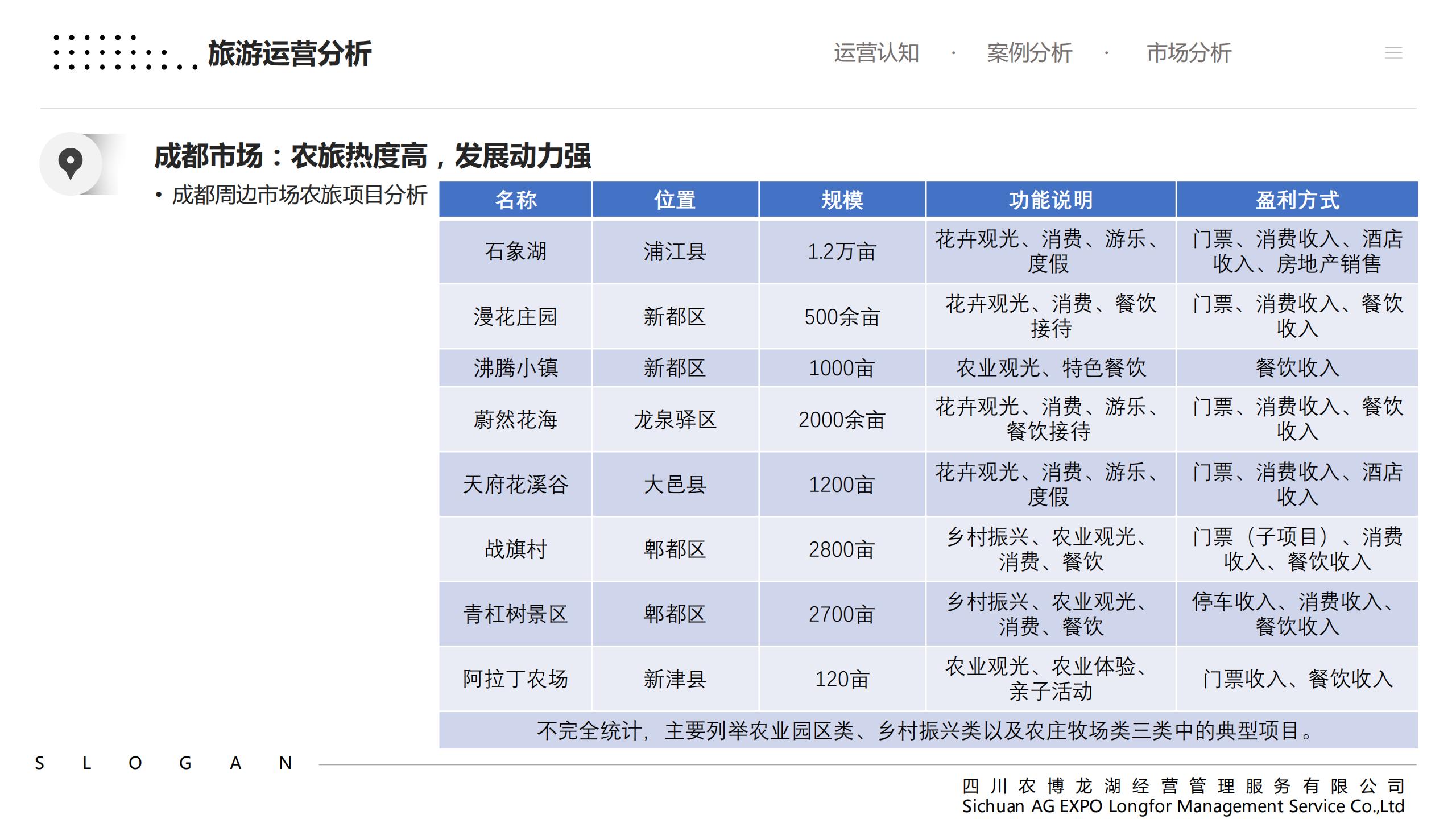Click the 规模 column header
The width and height of the screenshot is (1456, 819).
842,200
